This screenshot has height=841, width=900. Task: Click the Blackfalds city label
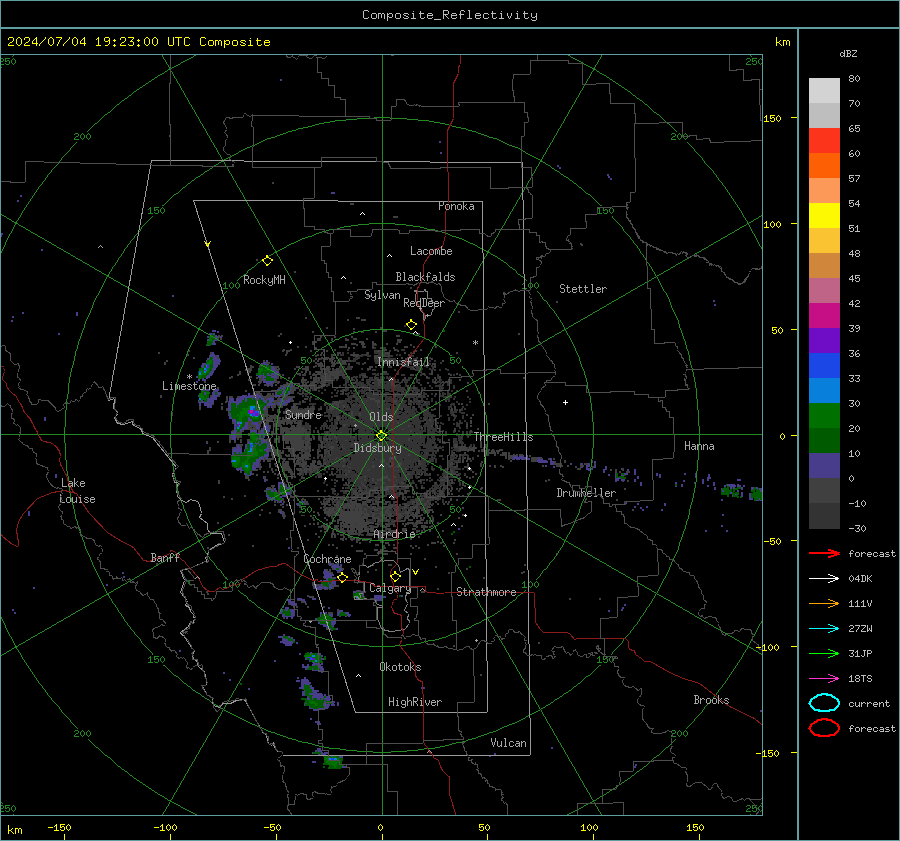[x=425, y=277]
